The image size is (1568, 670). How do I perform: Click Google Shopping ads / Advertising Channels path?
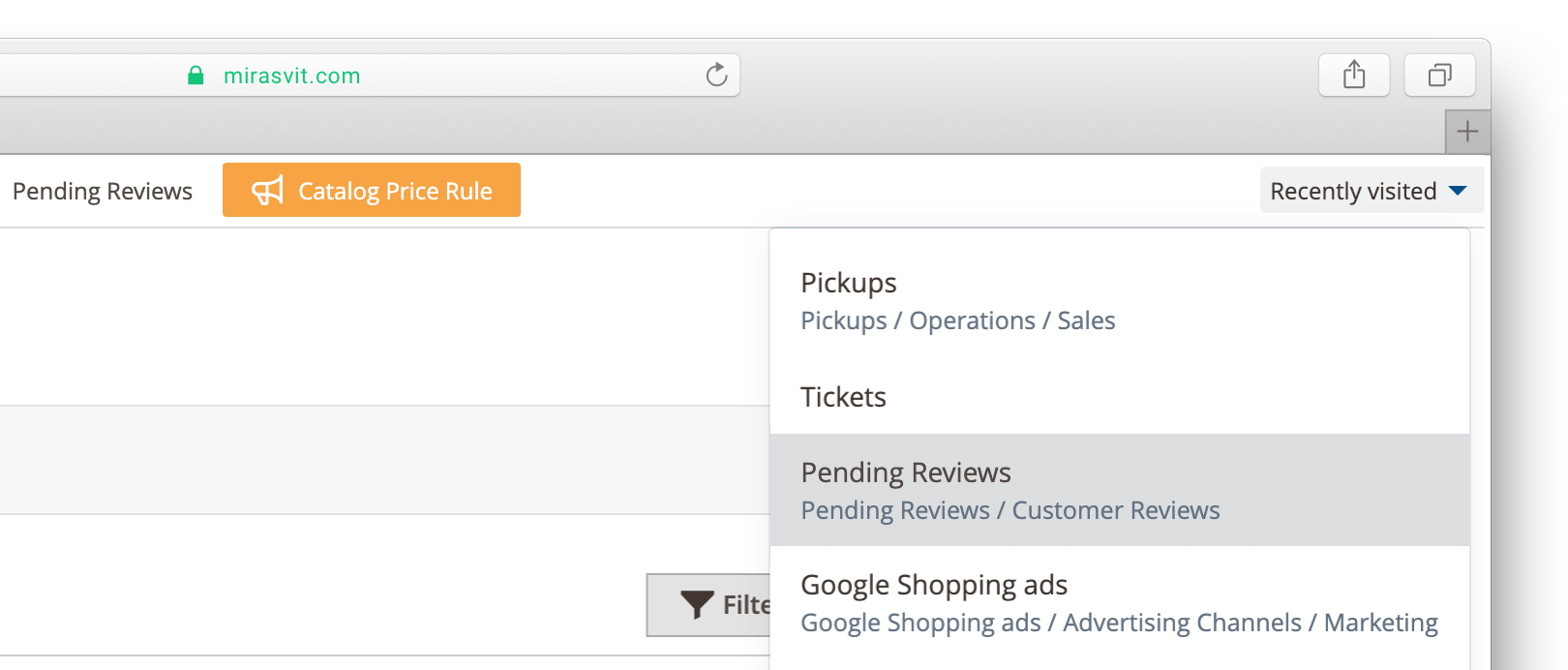pyautogui.click(x=1119, y=623)
